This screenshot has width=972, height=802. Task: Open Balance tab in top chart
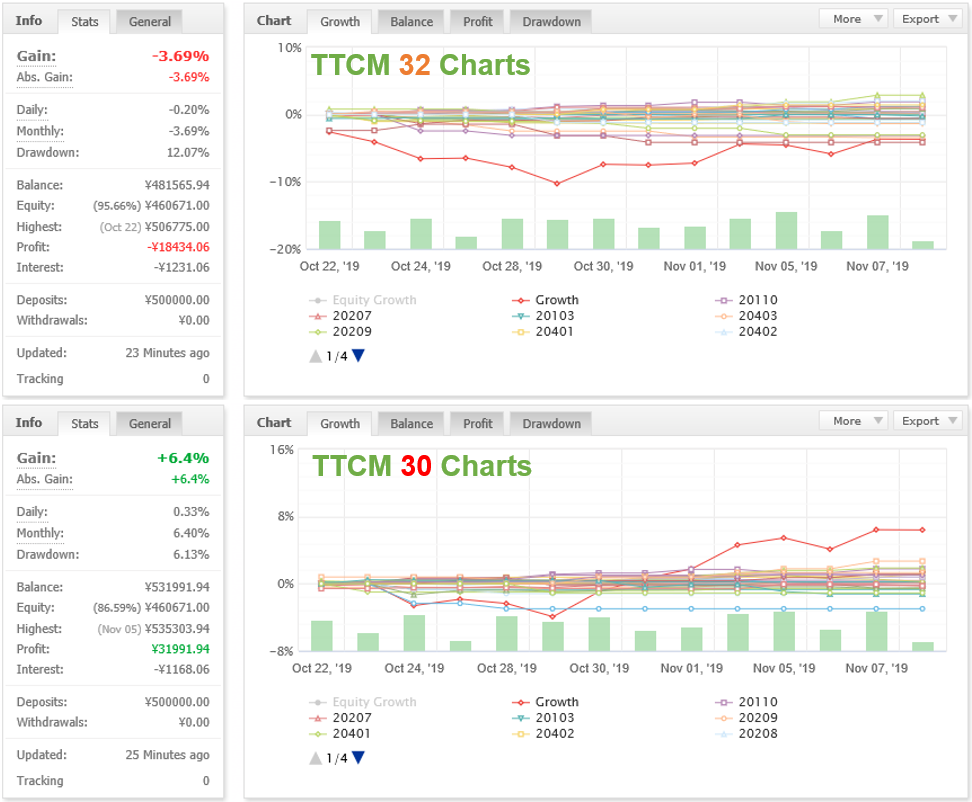coord(411,22)
